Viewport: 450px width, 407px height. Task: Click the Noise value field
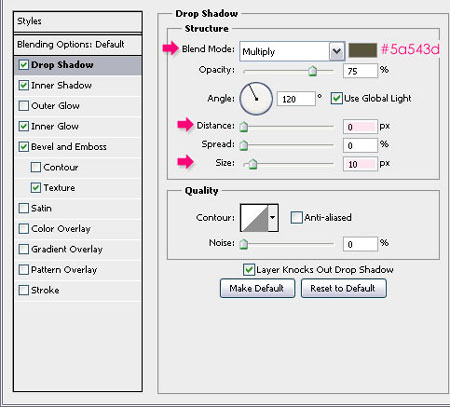coord(360,244)
